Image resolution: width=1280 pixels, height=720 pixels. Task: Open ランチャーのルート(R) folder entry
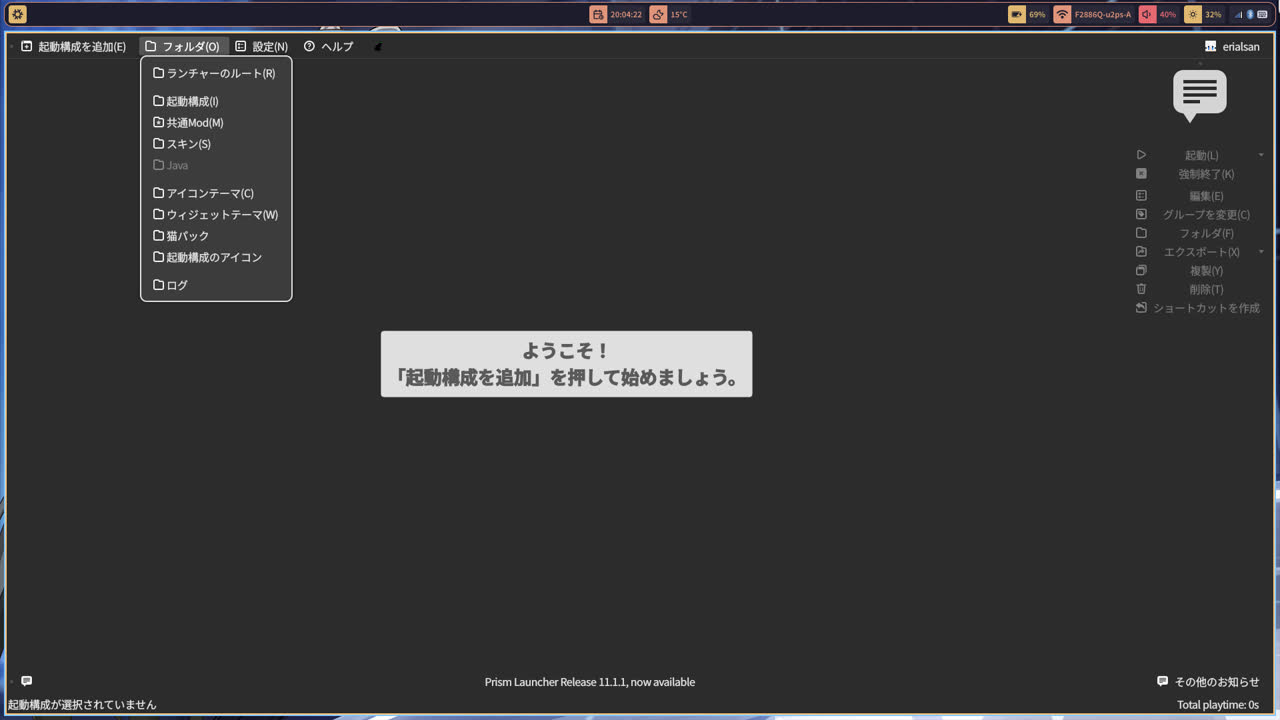215,73
